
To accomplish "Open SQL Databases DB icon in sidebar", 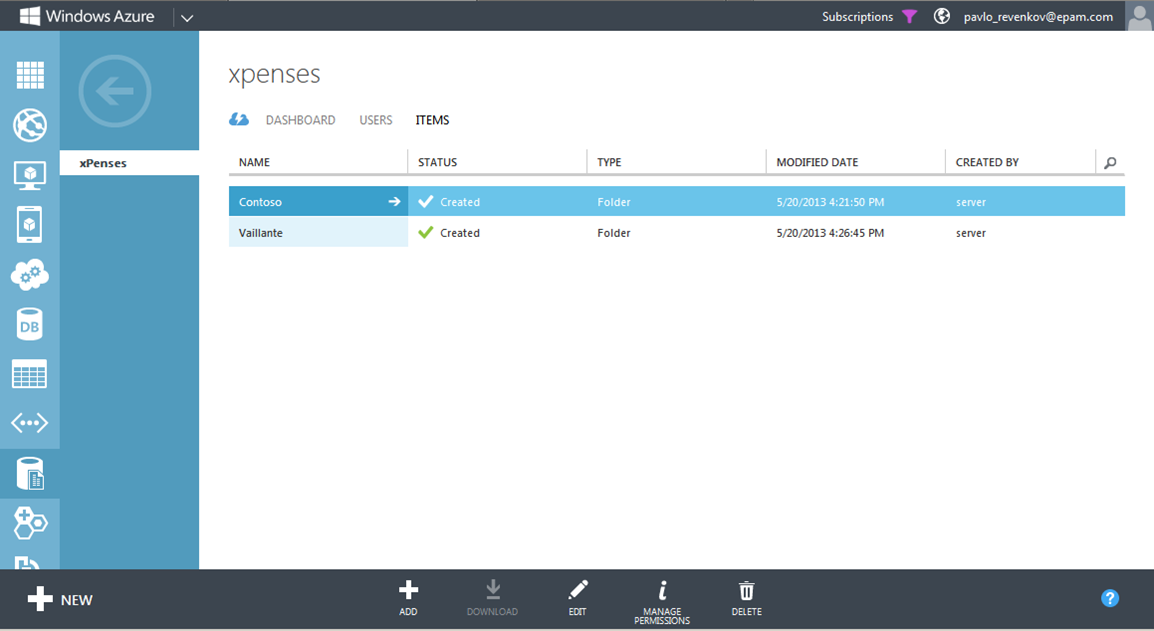I will 29,325.
